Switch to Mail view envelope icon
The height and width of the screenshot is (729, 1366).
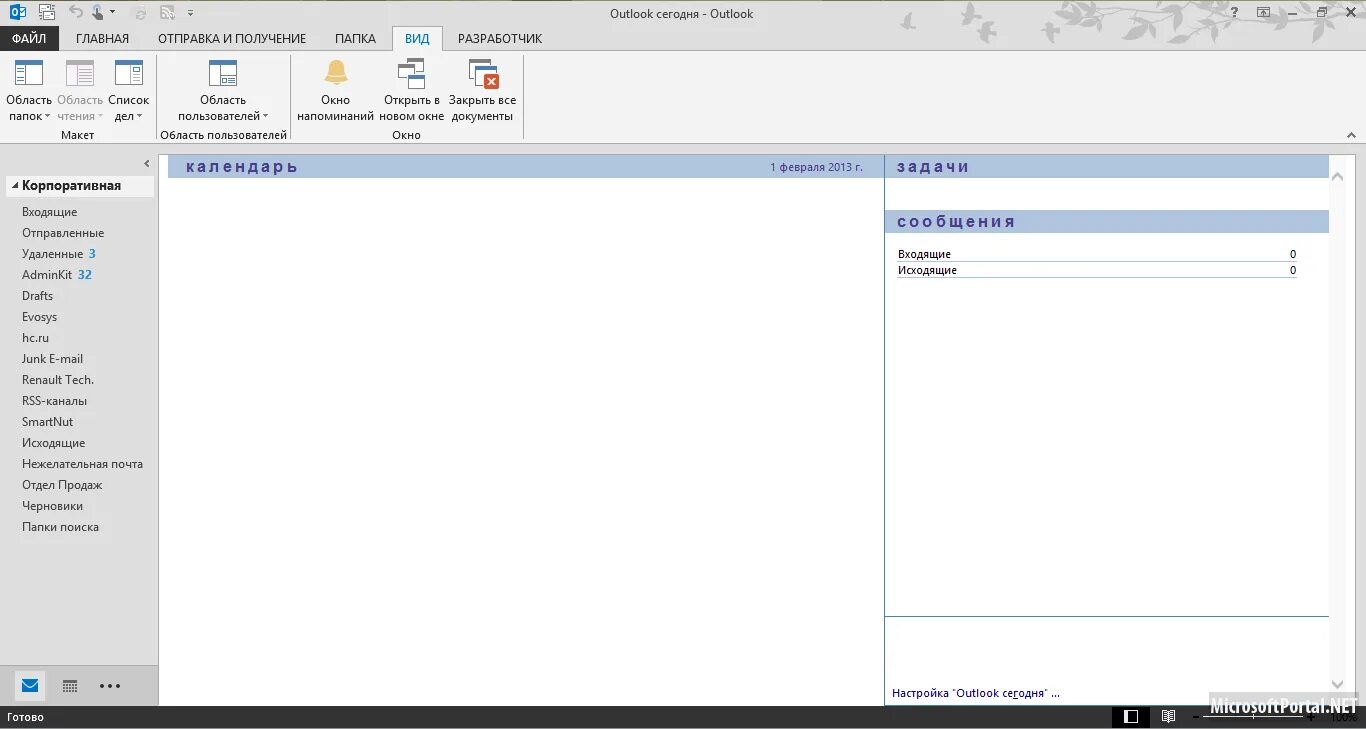(30, 686)
